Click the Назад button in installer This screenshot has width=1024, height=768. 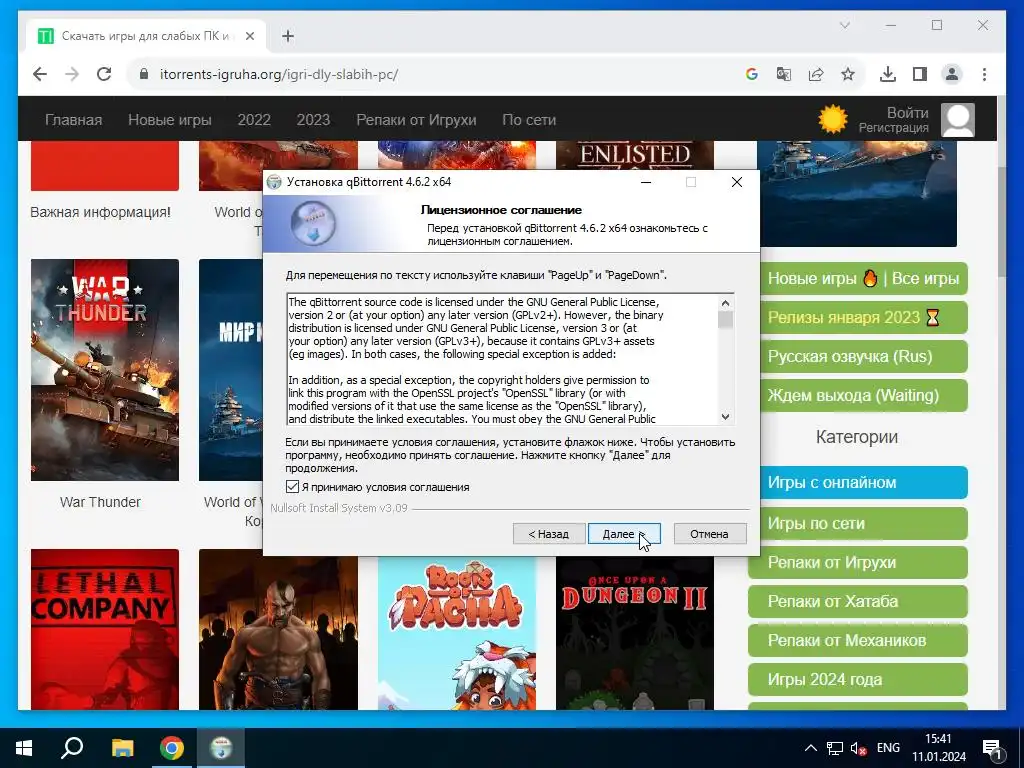[x=548, y=534]
